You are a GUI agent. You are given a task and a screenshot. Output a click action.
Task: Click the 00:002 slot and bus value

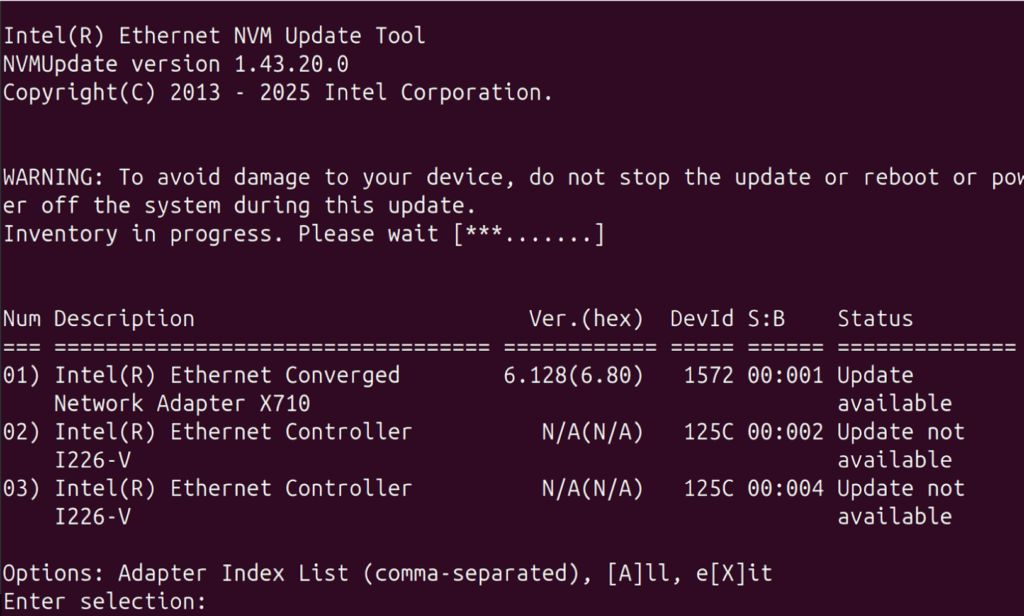point(785,432)
